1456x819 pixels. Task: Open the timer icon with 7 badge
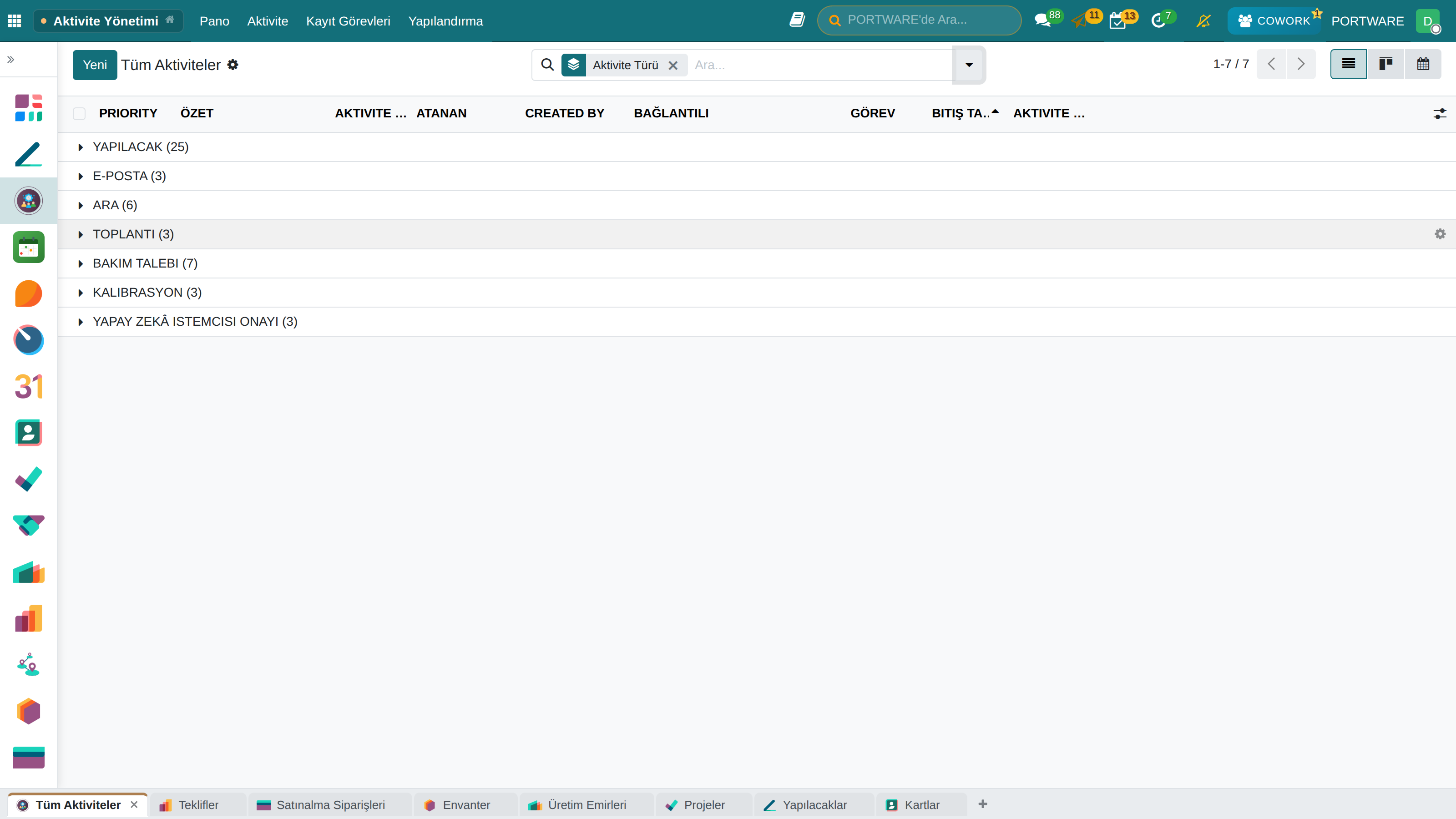1158,21
